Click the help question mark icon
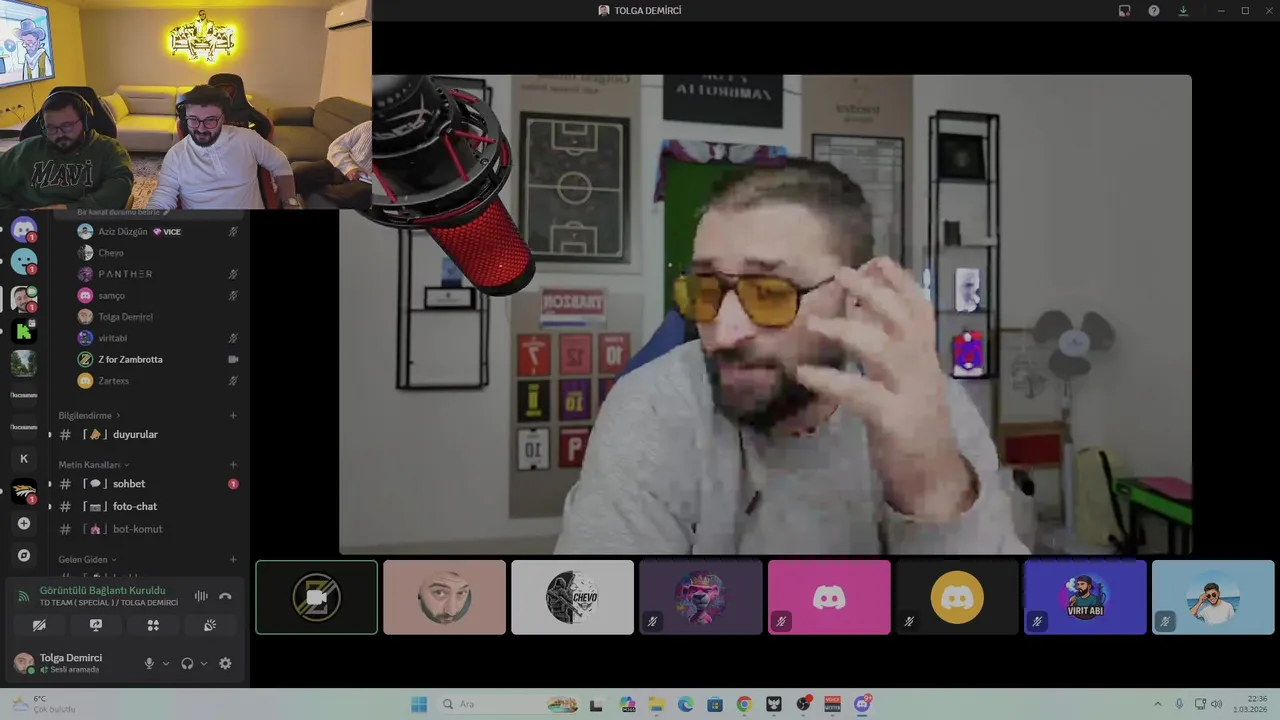 click(1154, 10)
